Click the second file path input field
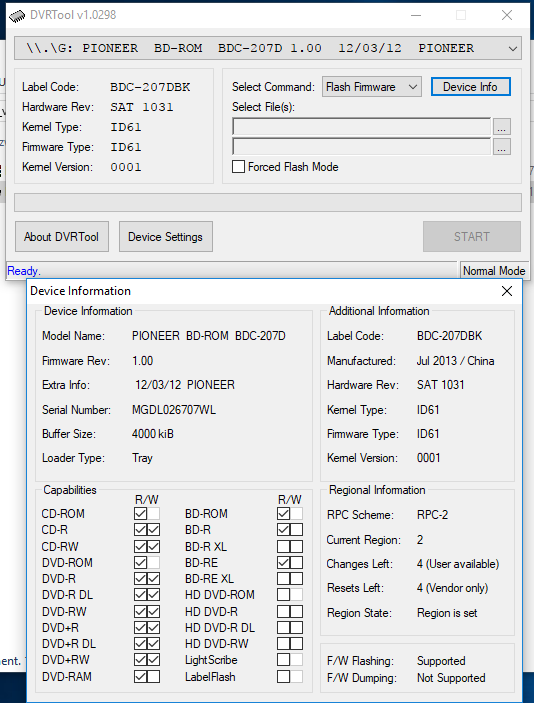The height and width of the screenshot is (703, 534). pos(361,147)
